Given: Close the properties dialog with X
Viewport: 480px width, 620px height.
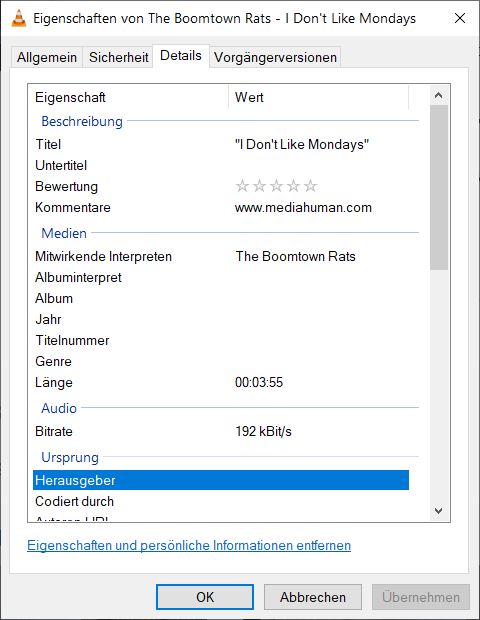Looking at the screenshot, I should tap(460, 18).
